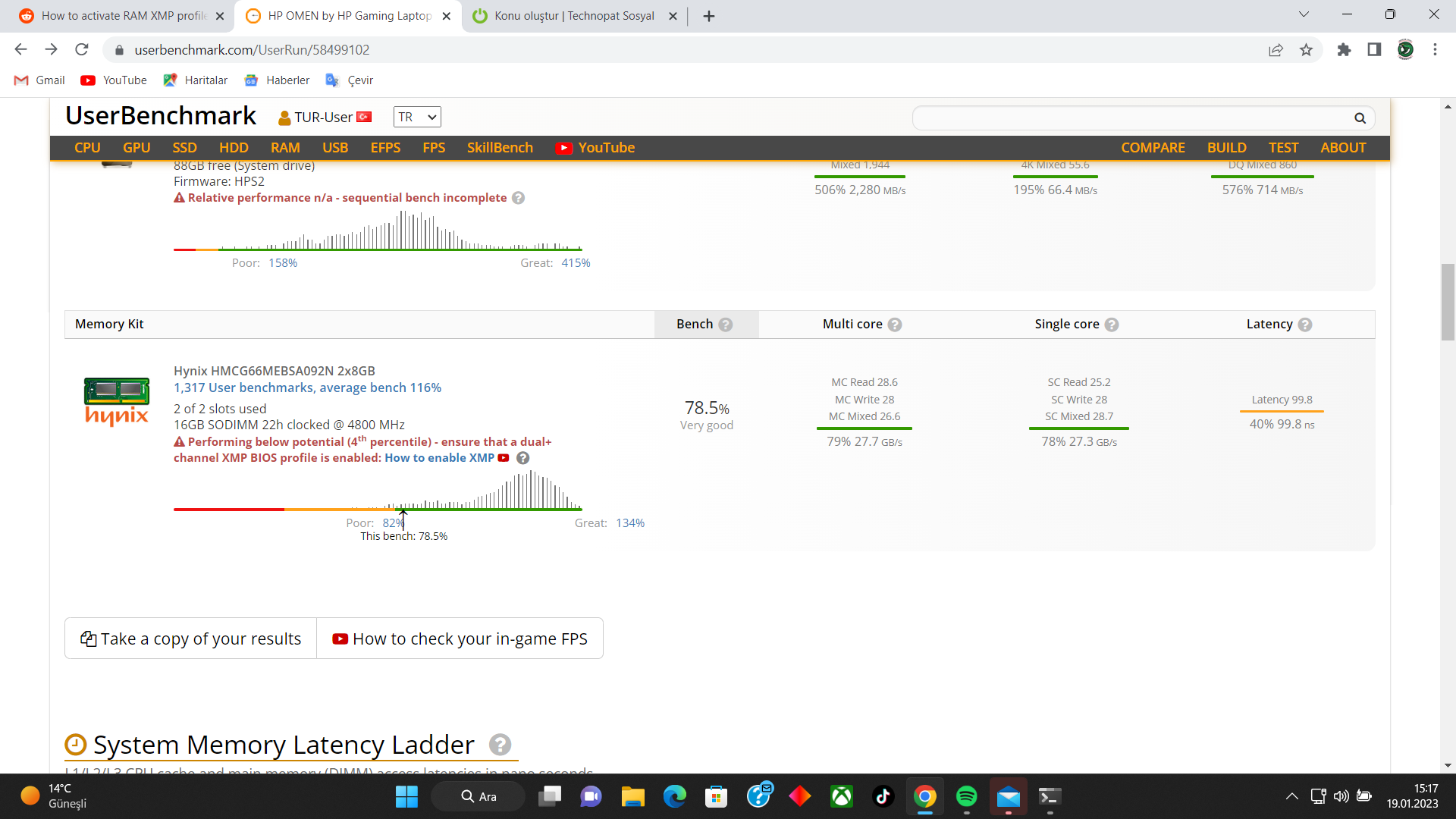The height and width of the screenshot is (819, 1456).
Task: Open Chrome extensions puzzle icon
Action: point(1344,50)
